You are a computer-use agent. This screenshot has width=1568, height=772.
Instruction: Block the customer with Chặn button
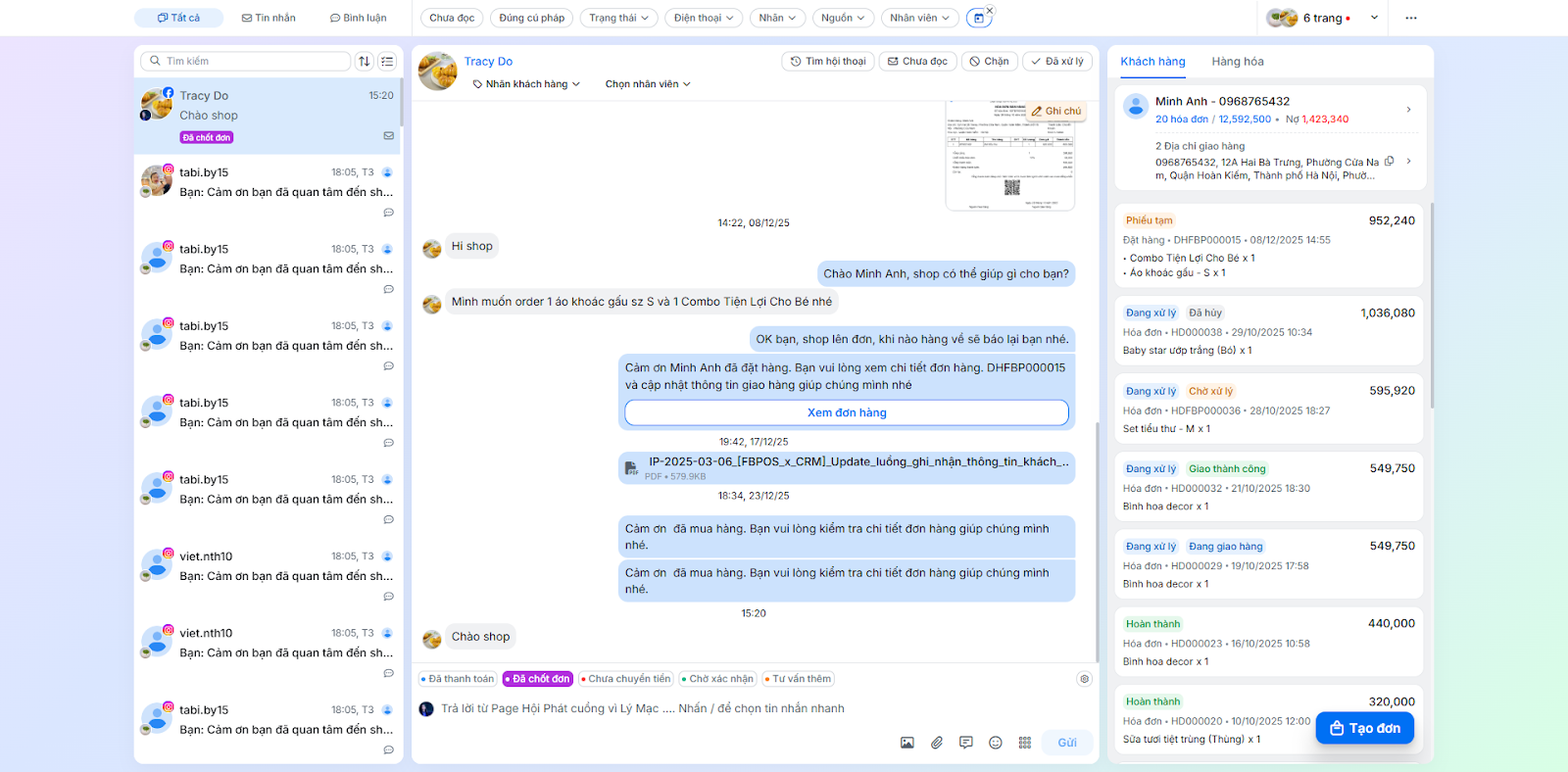(990, 61)
